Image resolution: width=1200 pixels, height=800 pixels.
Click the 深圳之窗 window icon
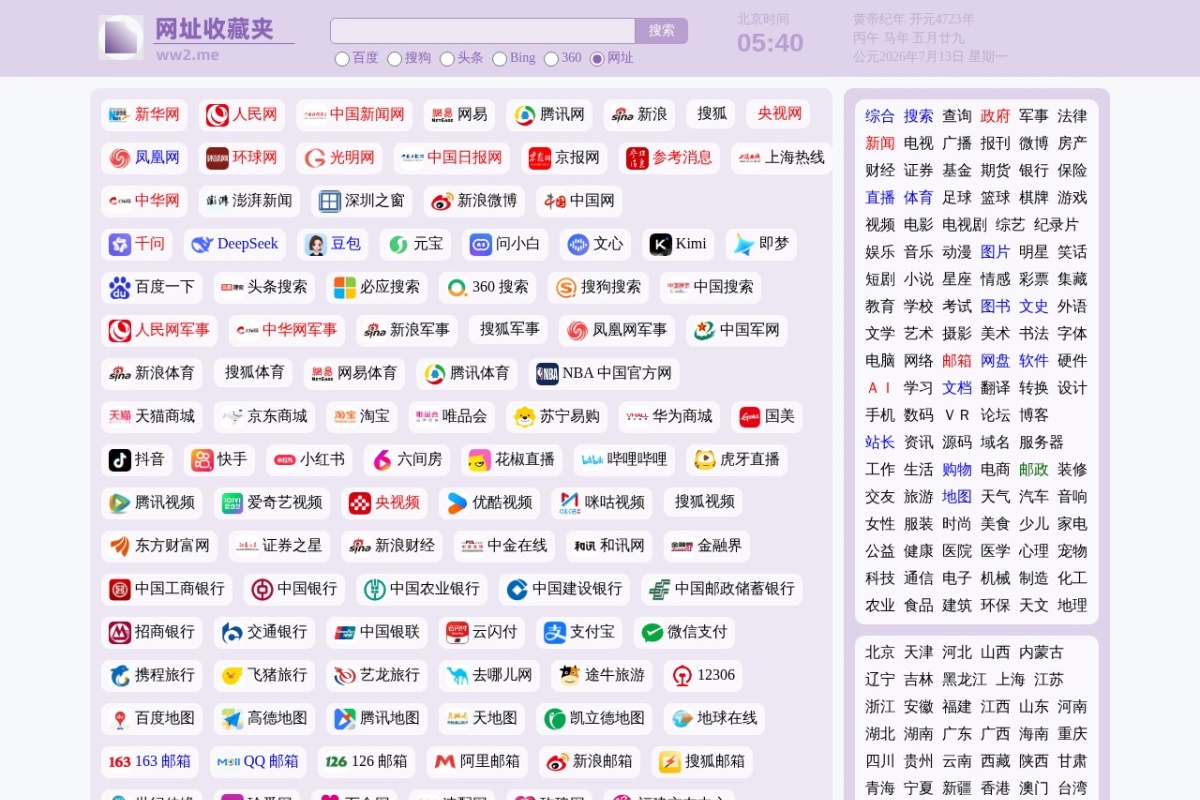tap(329, 201)
